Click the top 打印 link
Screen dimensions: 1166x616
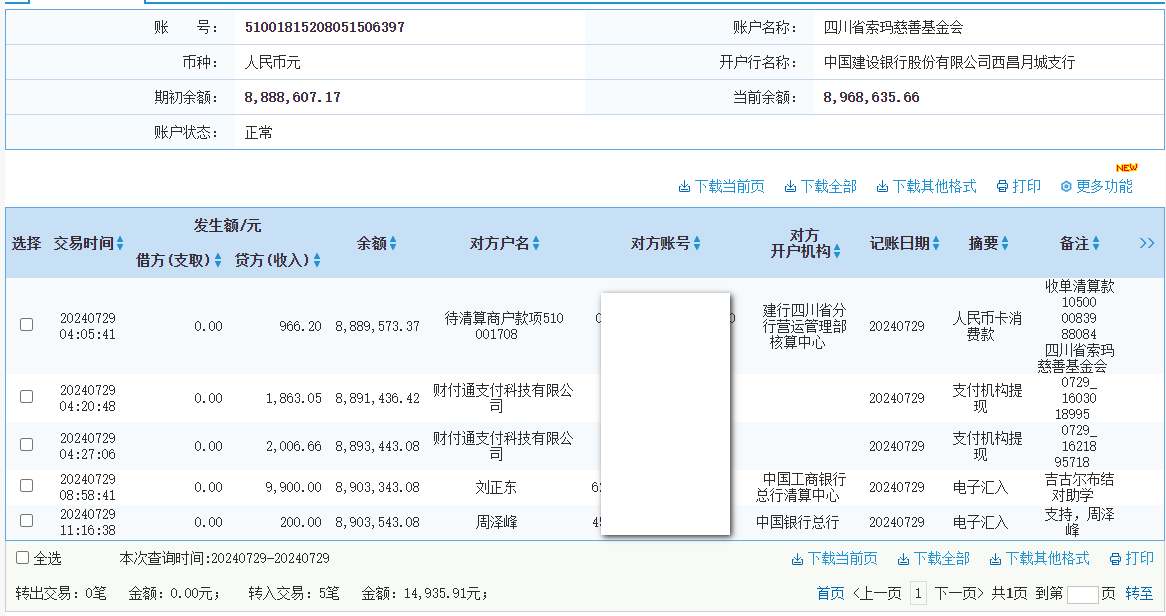tap(1027, 187)
